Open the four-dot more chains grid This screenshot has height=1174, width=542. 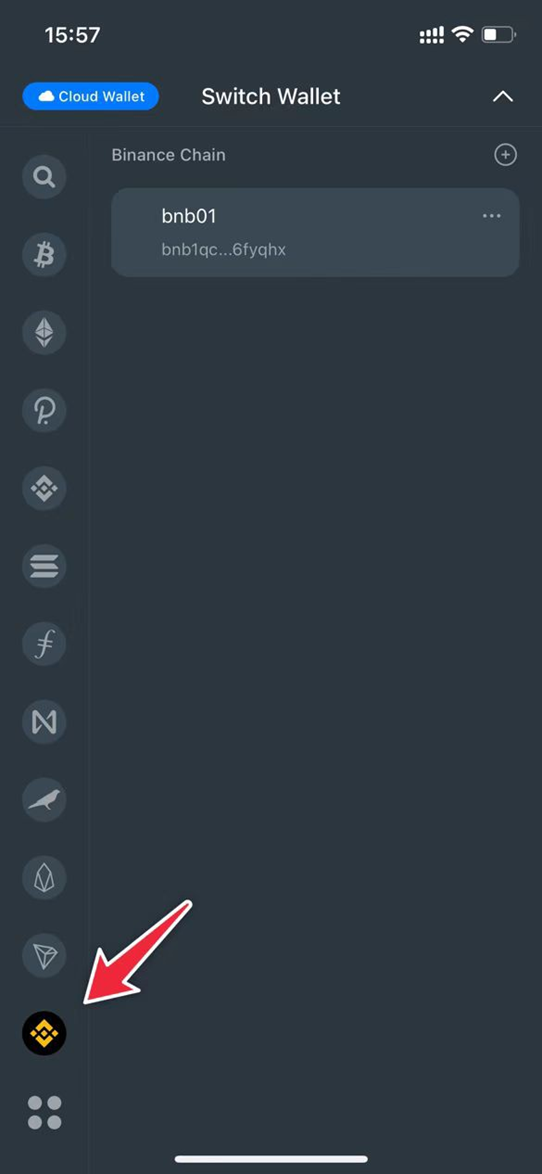pyautogui.click(x=44, y=1112)
